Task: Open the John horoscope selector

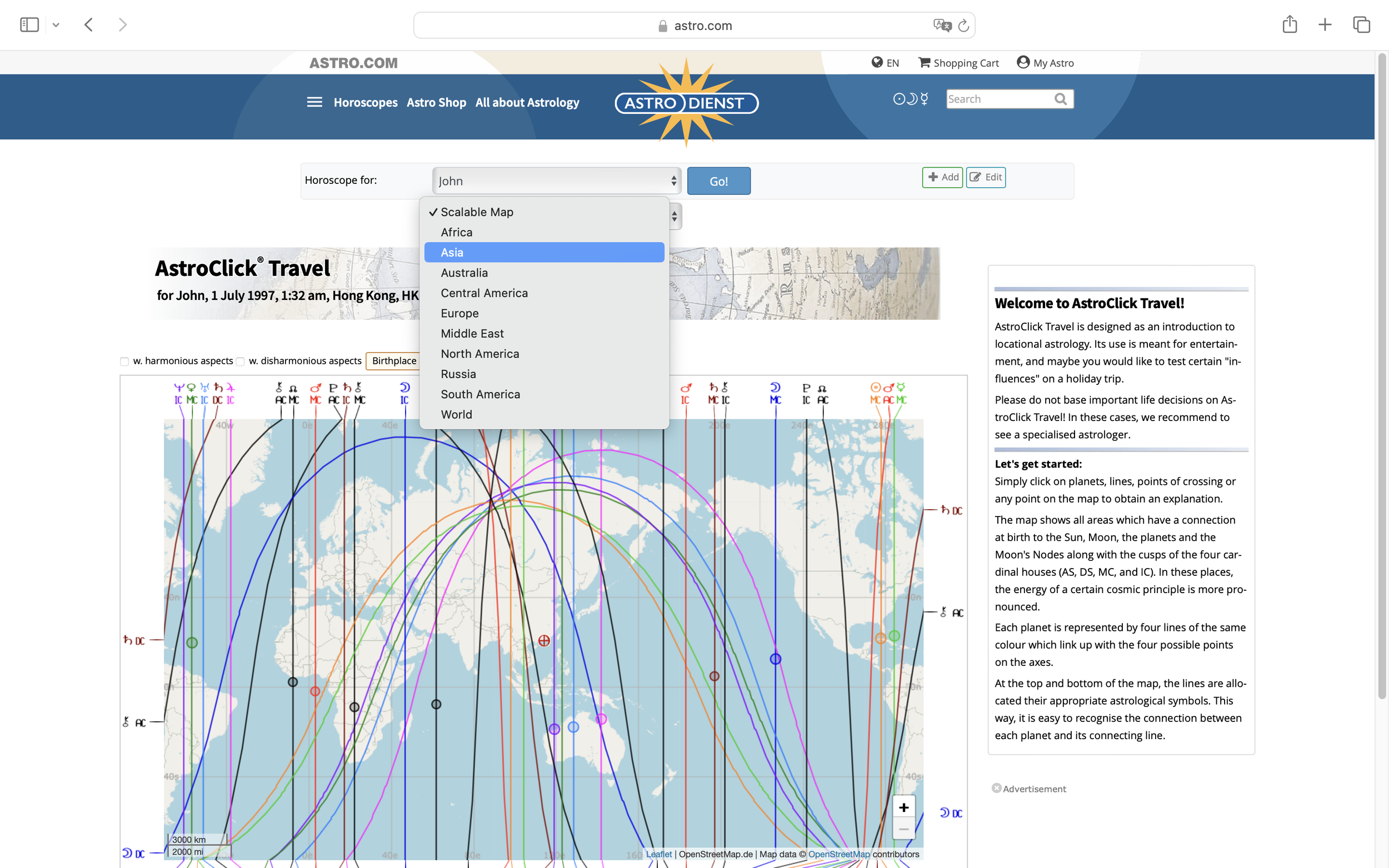Action: click(556, 181)
